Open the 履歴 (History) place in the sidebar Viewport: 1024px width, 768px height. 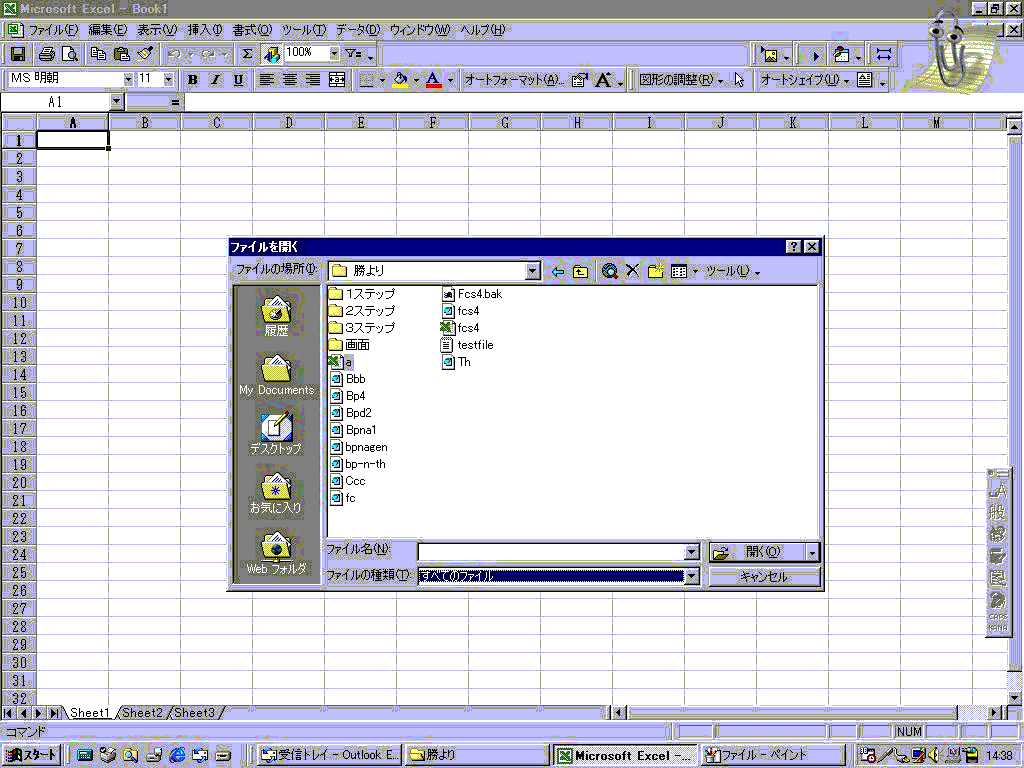click(276, 316)
